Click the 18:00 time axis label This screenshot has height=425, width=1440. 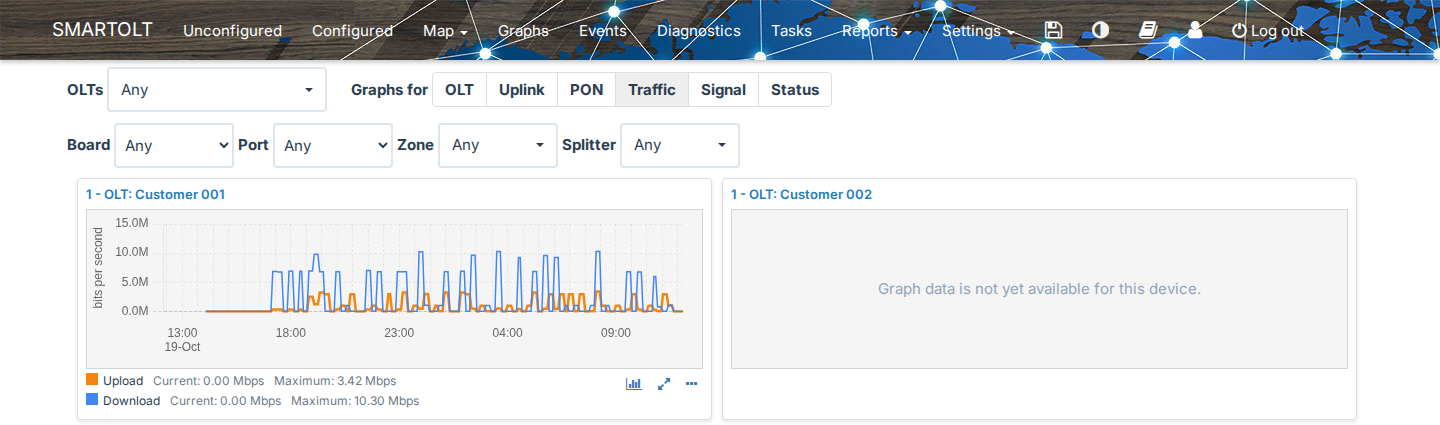click(291, 333)
